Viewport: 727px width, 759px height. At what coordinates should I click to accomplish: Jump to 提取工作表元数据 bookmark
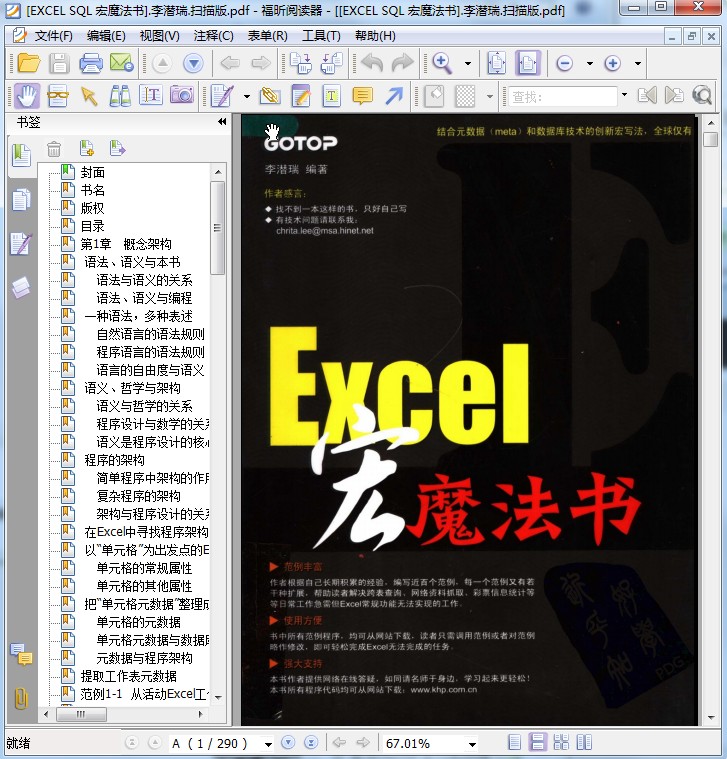coord(128,676)
